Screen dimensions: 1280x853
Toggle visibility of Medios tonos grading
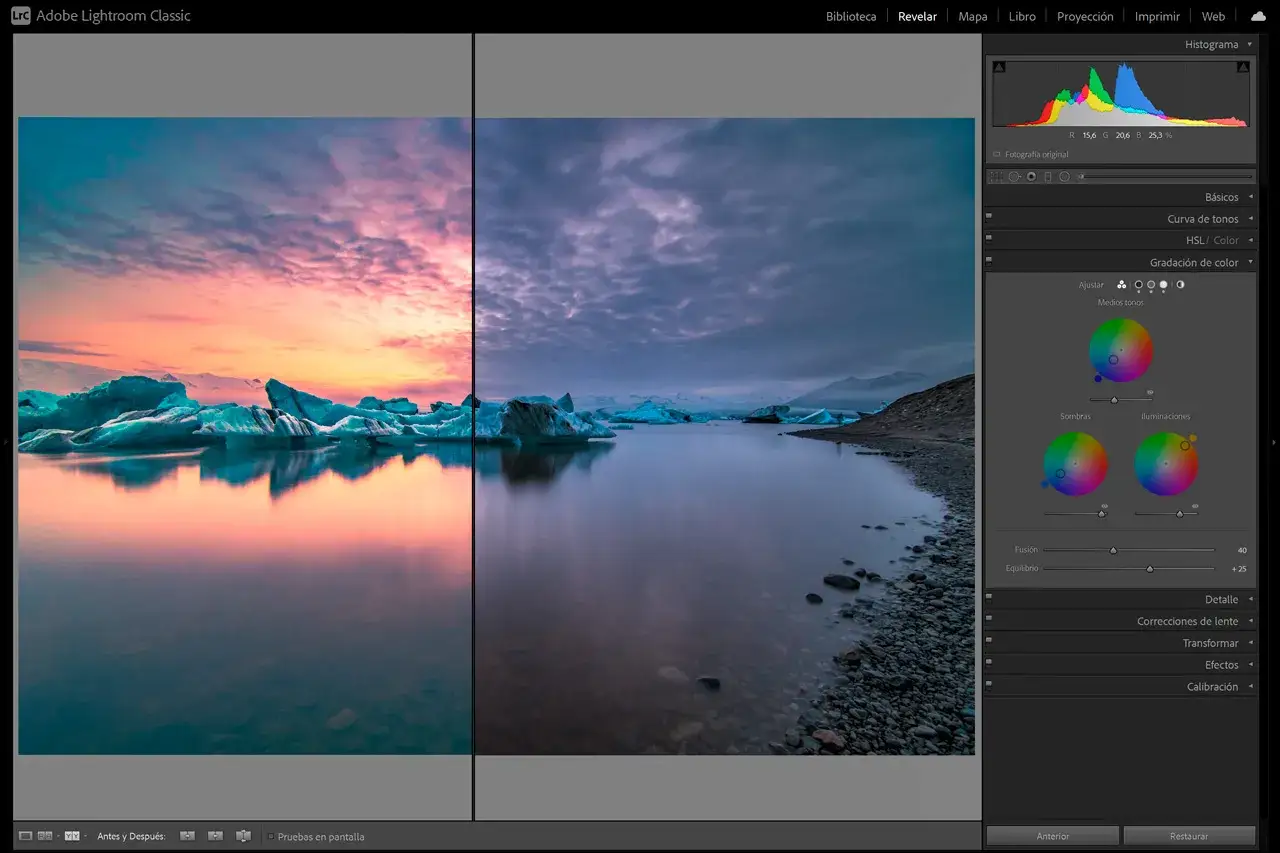pos(1150,392)
